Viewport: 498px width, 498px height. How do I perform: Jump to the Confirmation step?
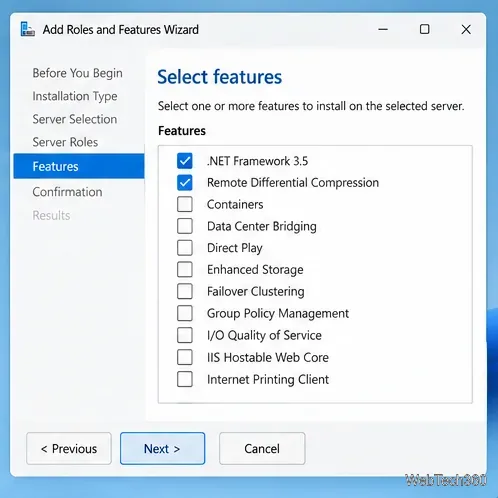67,192
